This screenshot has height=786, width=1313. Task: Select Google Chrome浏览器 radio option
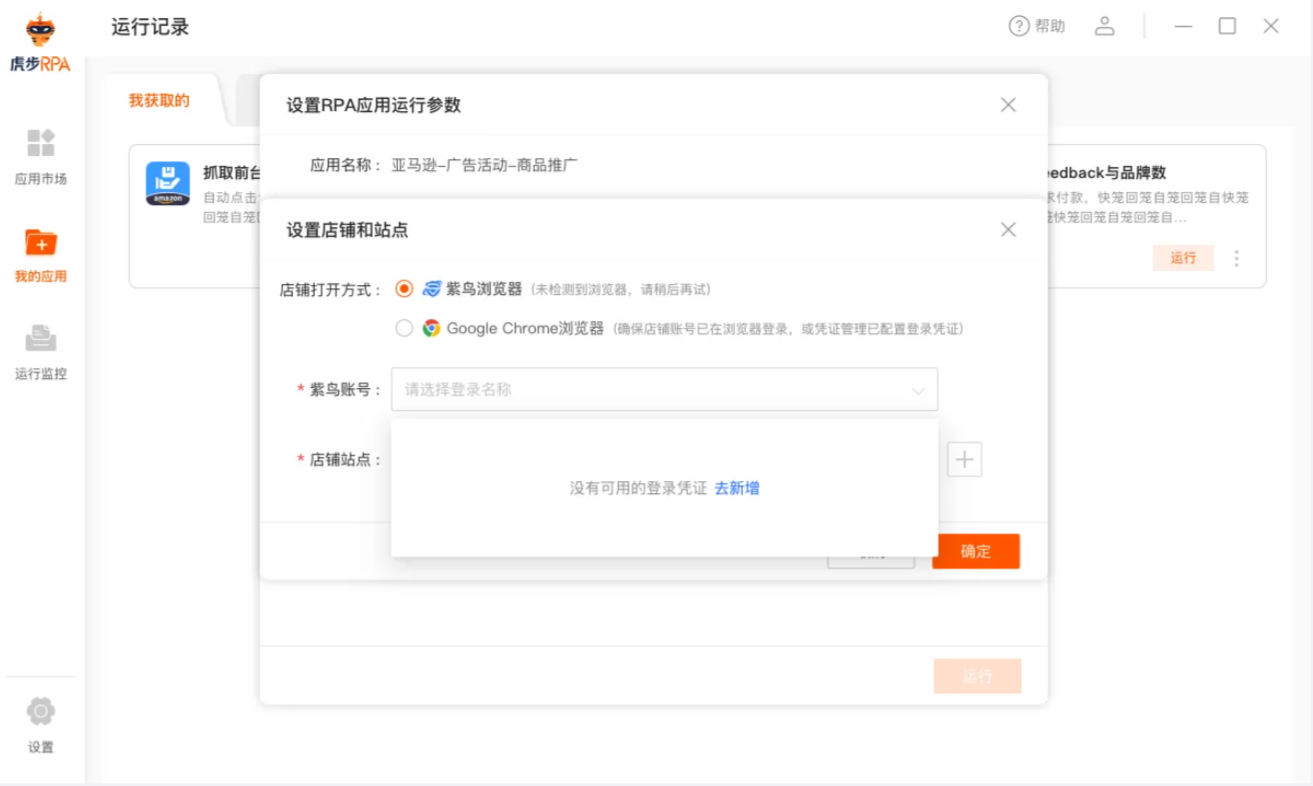click(x=404, y=328)
